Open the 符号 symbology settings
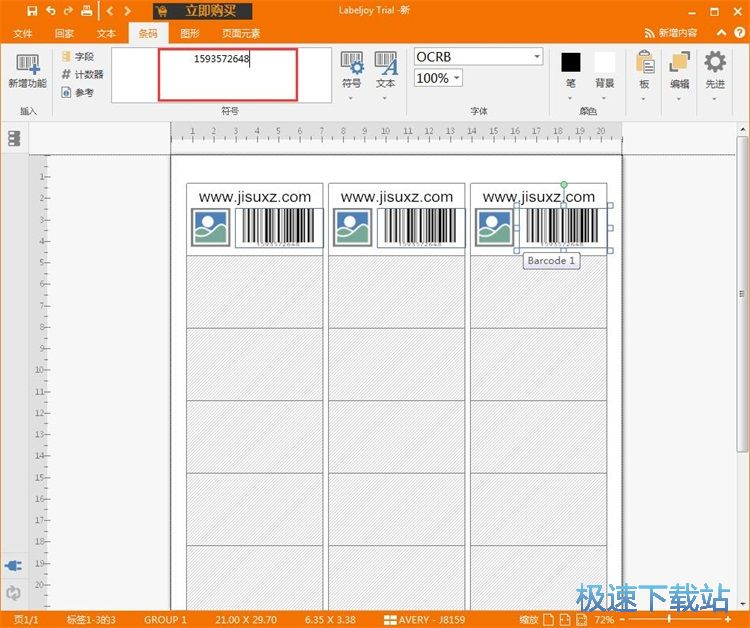The height and width of the screenshot is (628, 750). pos(352,70)
